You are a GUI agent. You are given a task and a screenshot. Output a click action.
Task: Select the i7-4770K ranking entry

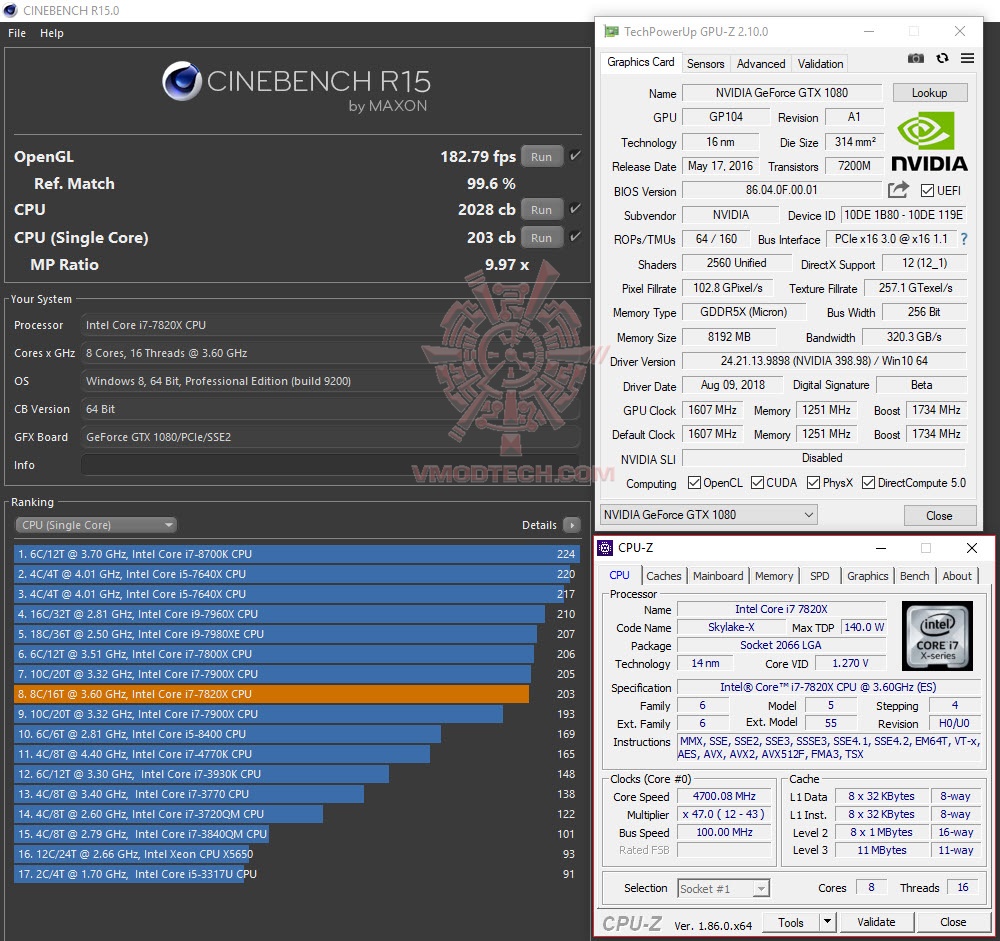(x=221, y=753)
